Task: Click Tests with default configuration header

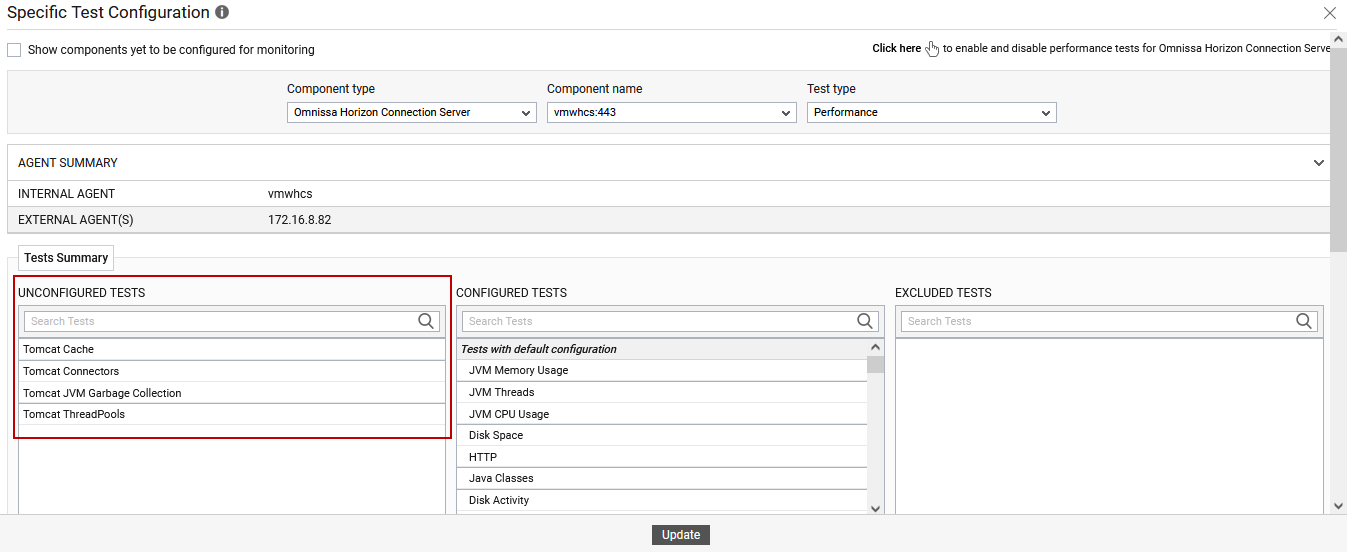Action: click(x=662, y=349)
